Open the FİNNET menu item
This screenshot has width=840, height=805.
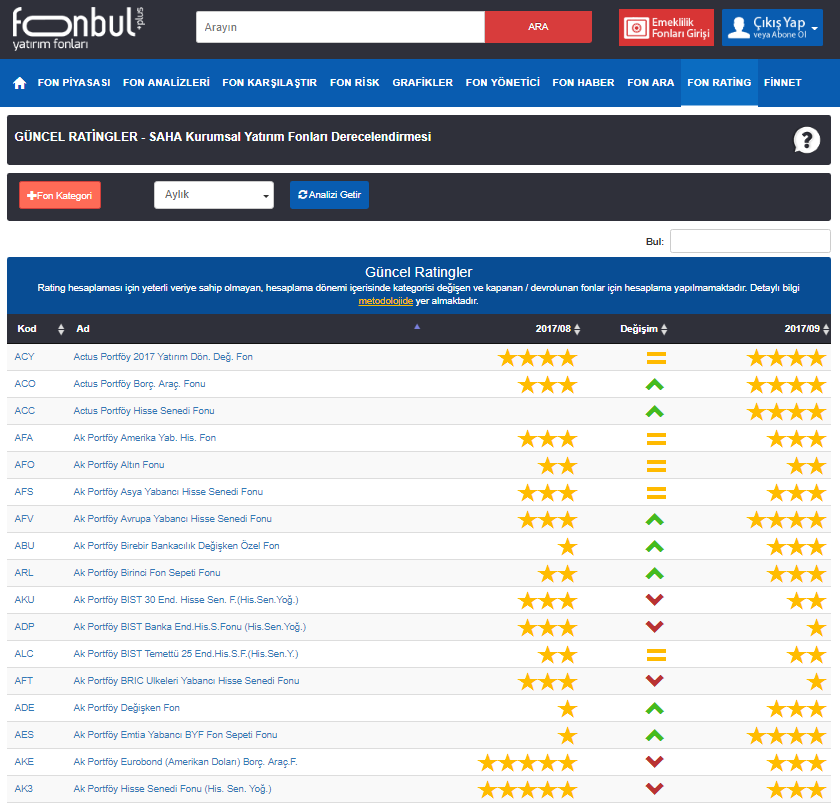point(783,83)
